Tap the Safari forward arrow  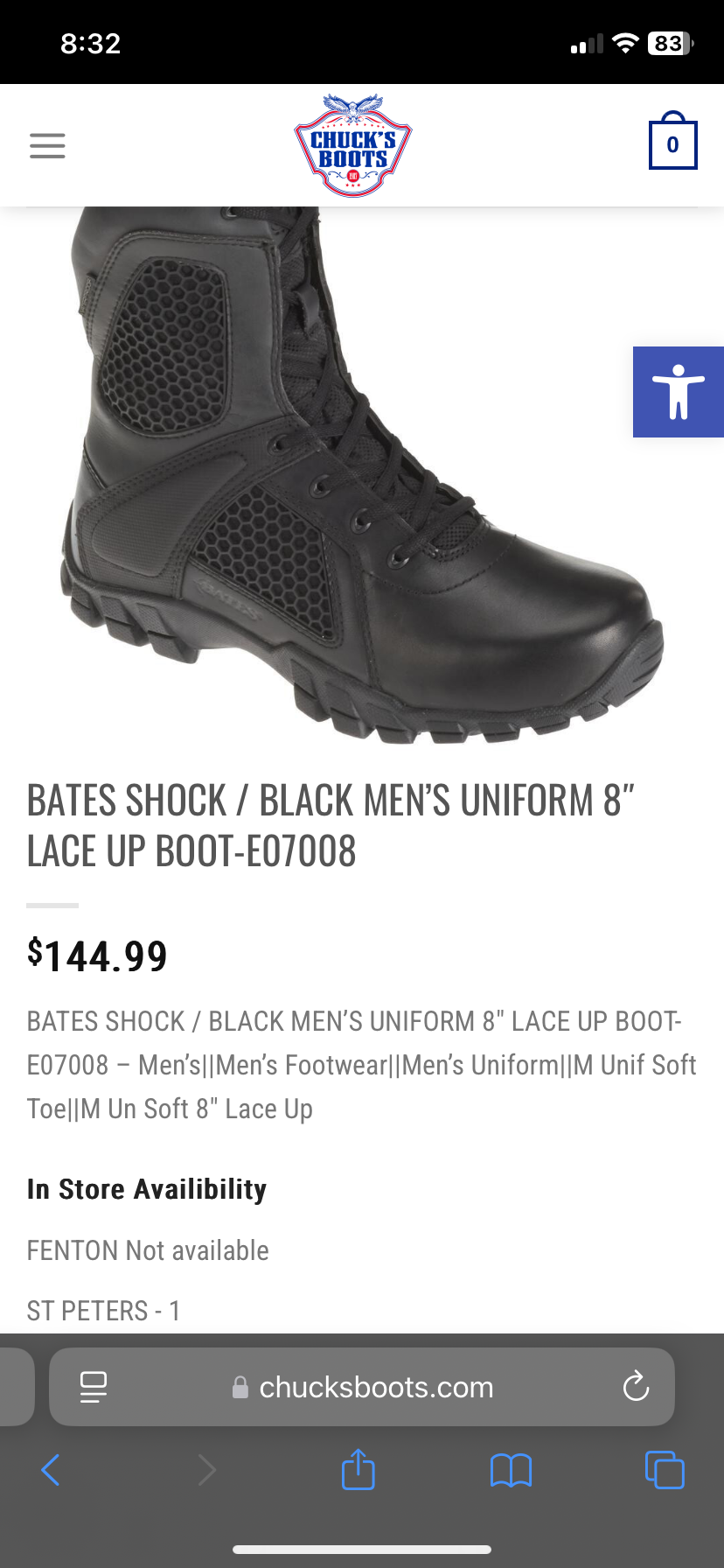point(206,1470)
